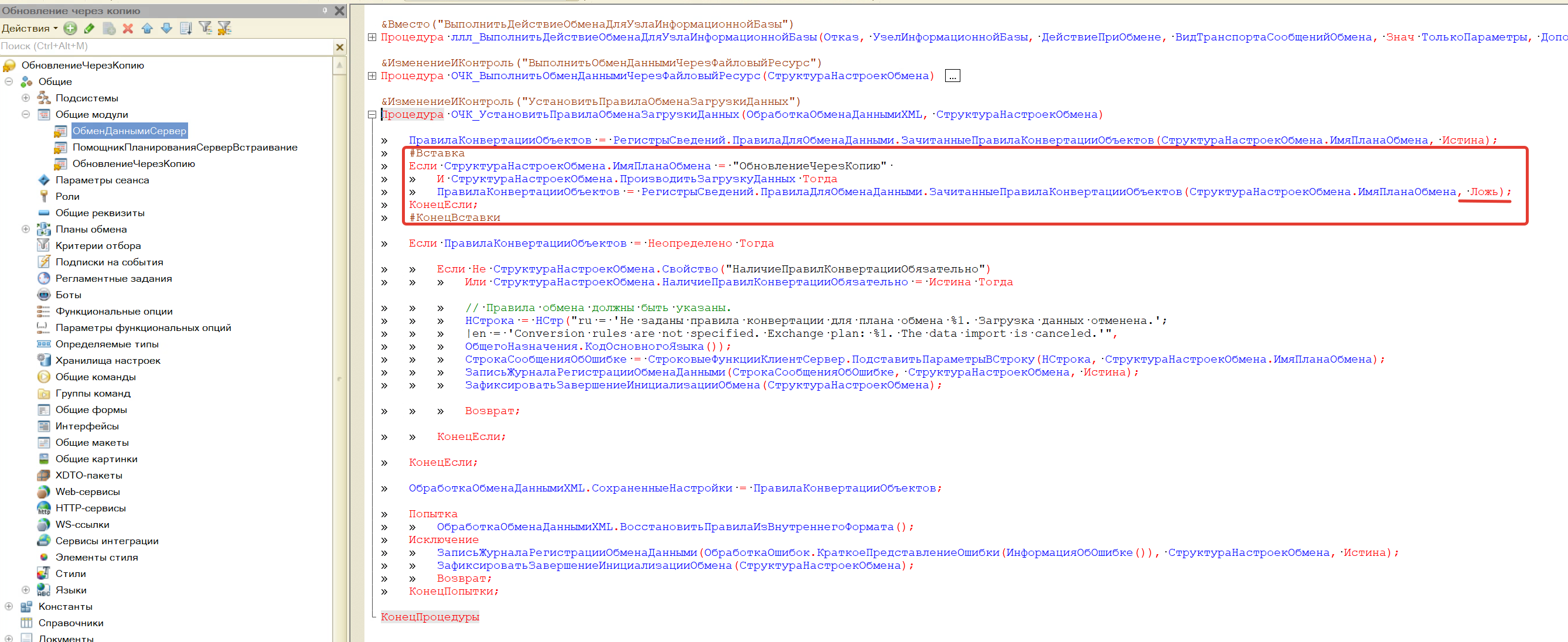Select Общие макеты item
The image size is (1568, 642).
92,443
